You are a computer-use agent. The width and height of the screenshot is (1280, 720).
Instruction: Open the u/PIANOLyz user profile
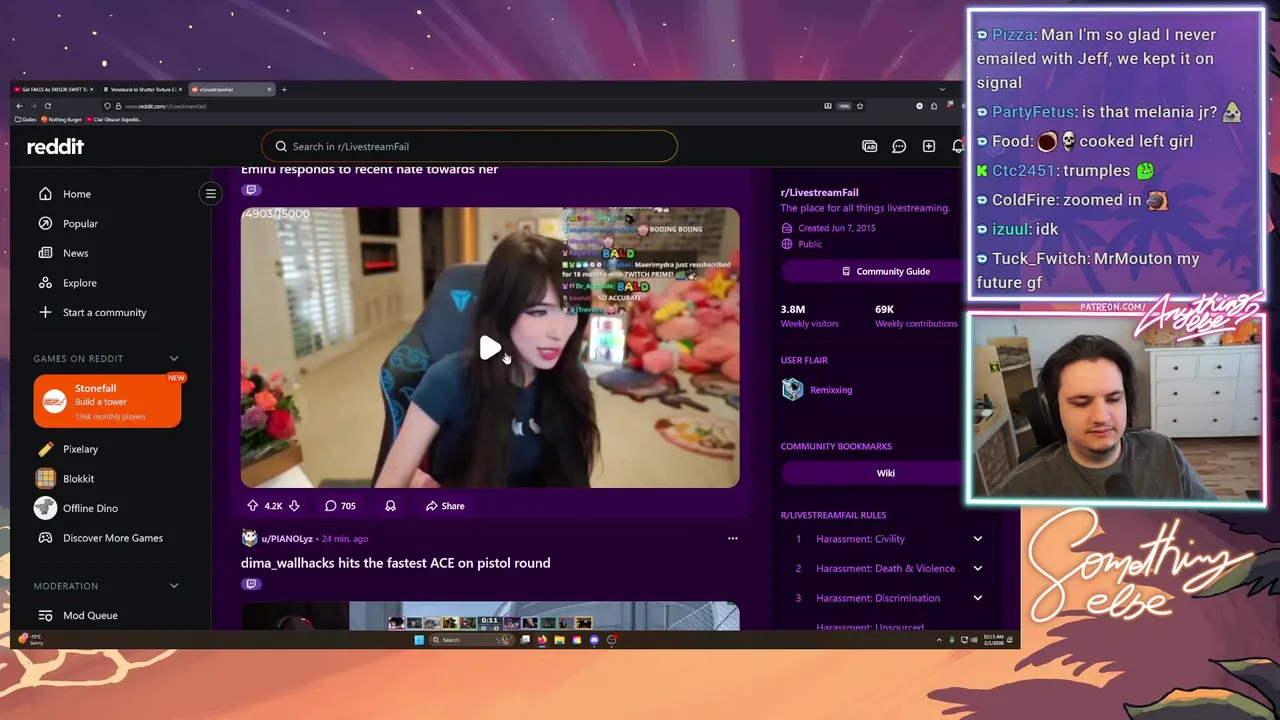point(287,538)
